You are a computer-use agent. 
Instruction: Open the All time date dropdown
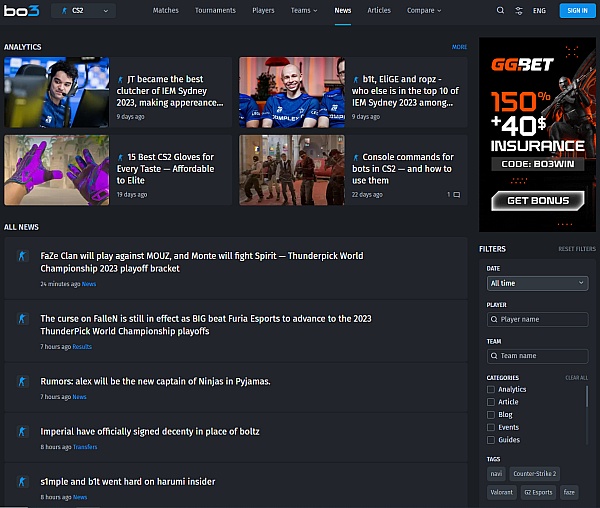[537, 283]
